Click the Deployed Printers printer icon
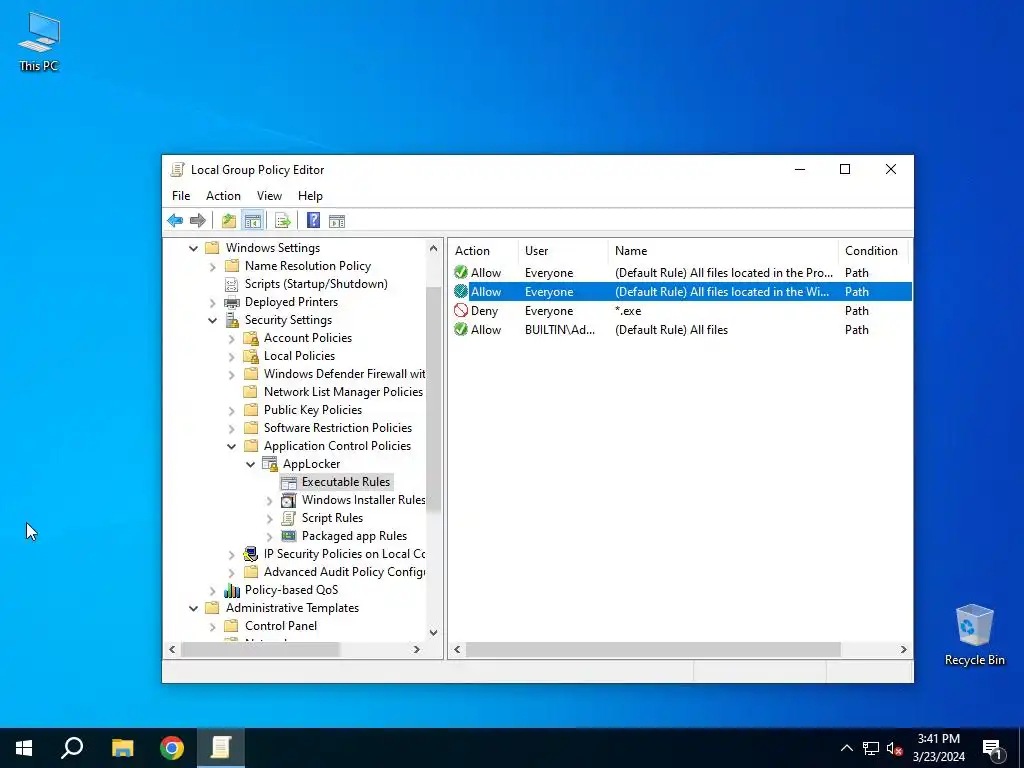 pyautogui.click(x=232, y=302)
